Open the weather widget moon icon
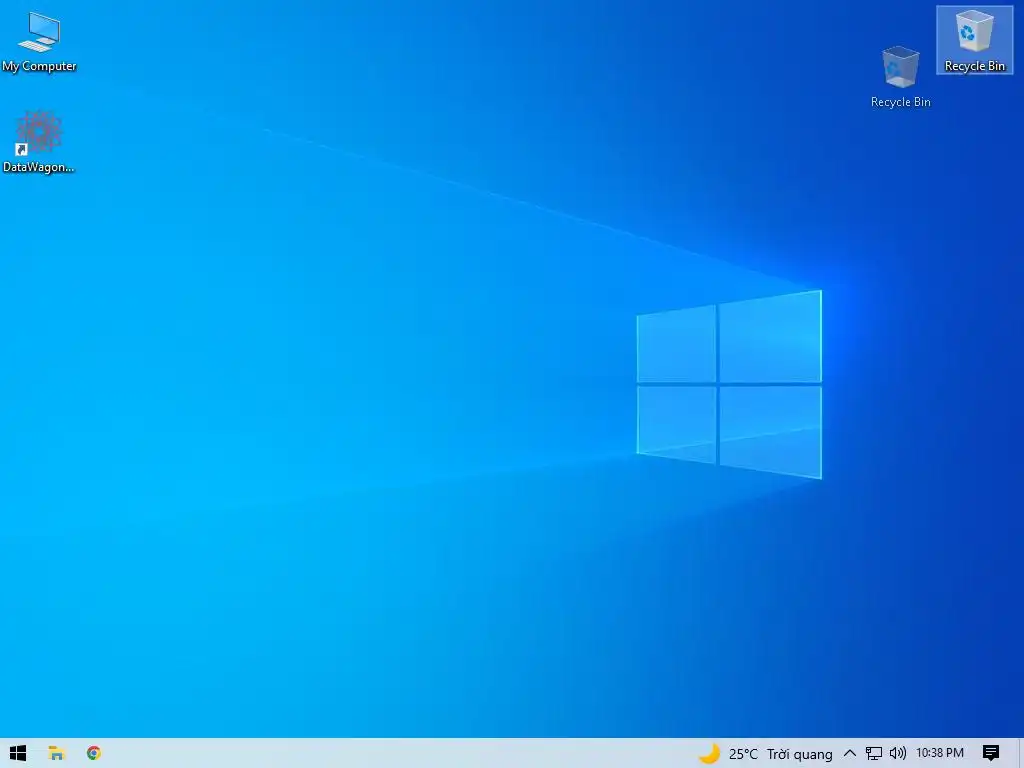Screen dimensions: 1024x768 (x=709, y=754)
